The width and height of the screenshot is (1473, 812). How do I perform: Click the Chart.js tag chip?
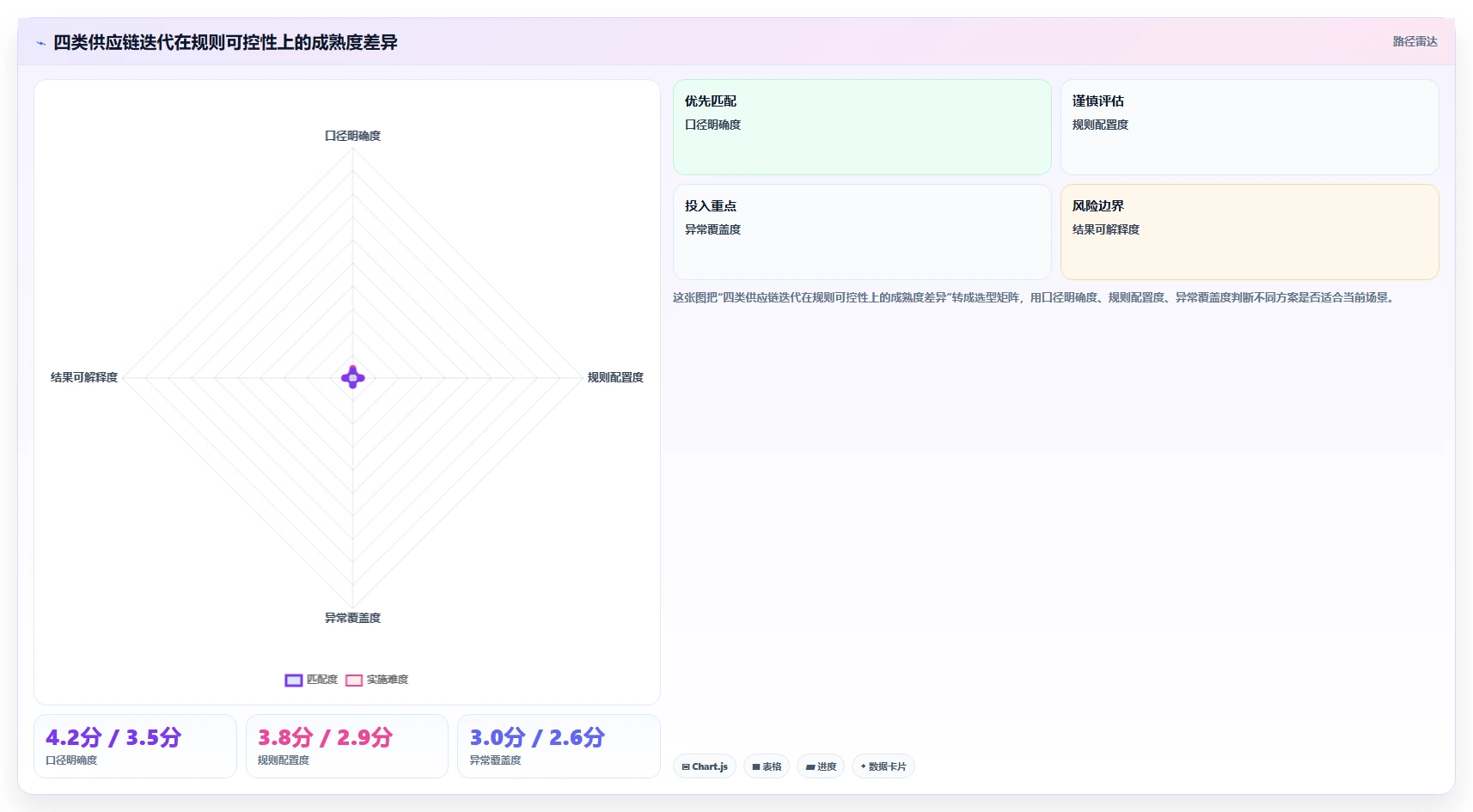(x=705, y=766)
